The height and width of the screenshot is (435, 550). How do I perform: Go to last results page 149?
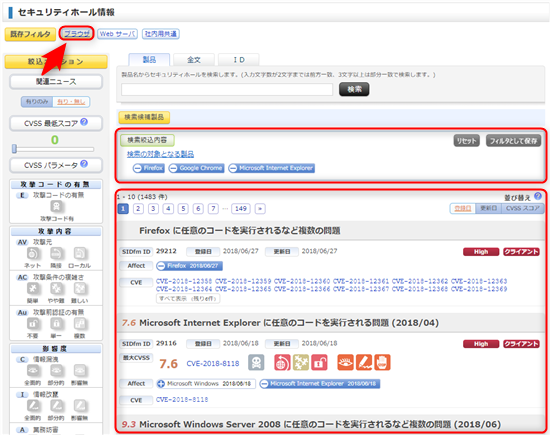point(241,209)
